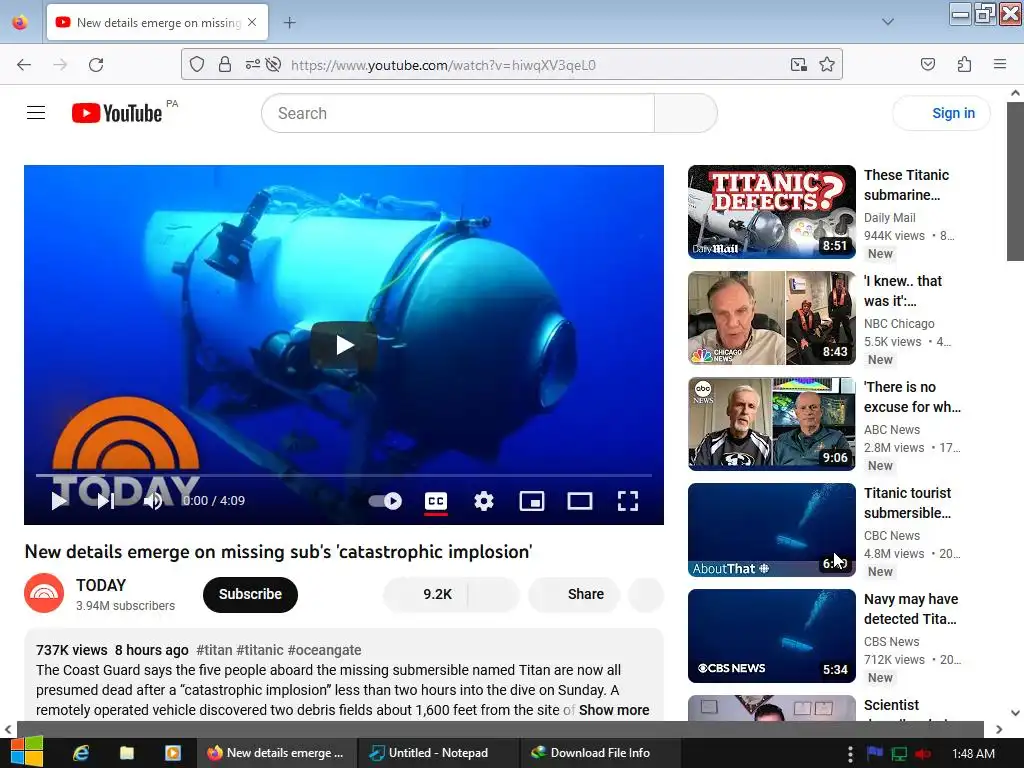The height and width of the screenshot is (768, 1024).
Task: Sign in to YouTube
Action: pyautogui.click(x=942, y=113)
